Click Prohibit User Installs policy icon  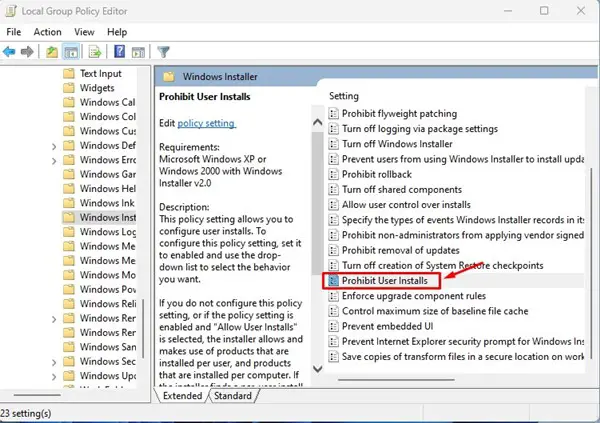point(334,281)
